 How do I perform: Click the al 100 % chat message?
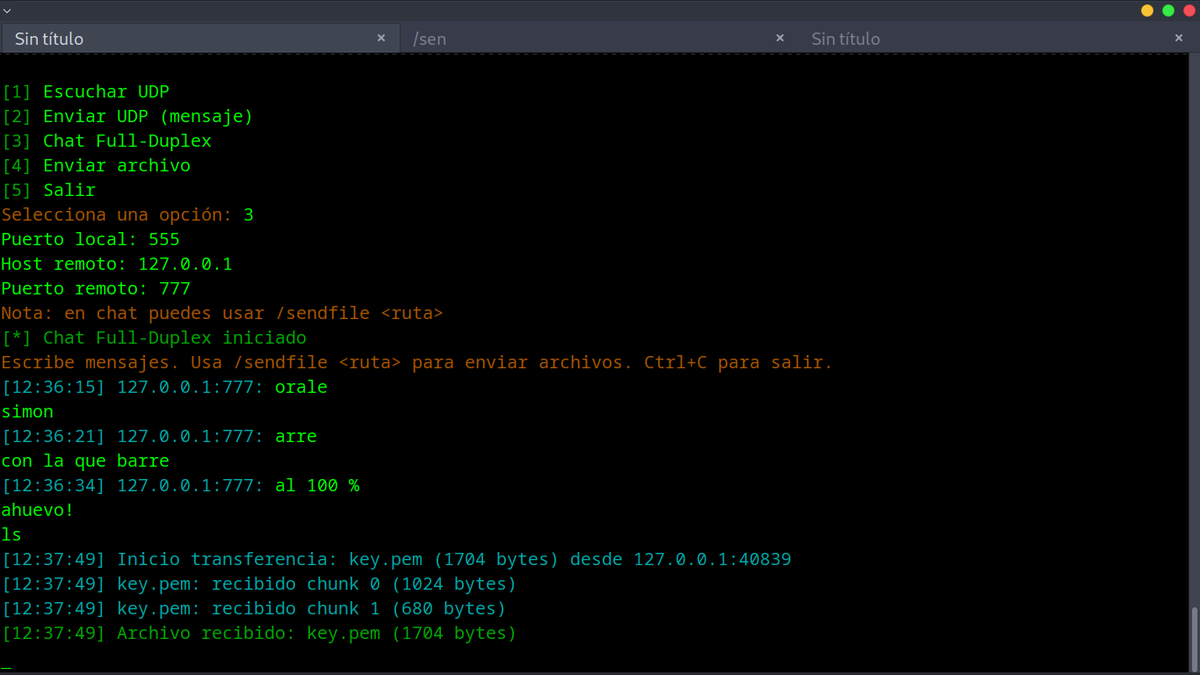(320, 485)
